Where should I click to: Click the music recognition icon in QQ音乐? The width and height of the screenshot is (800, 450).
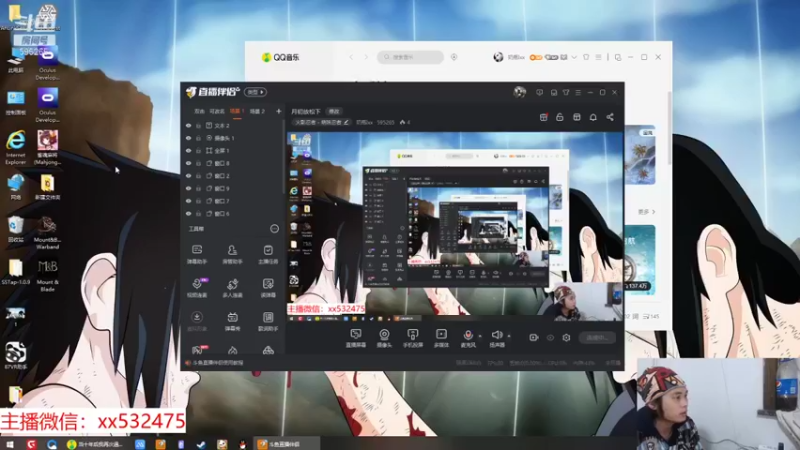click(x=454, y=57)
